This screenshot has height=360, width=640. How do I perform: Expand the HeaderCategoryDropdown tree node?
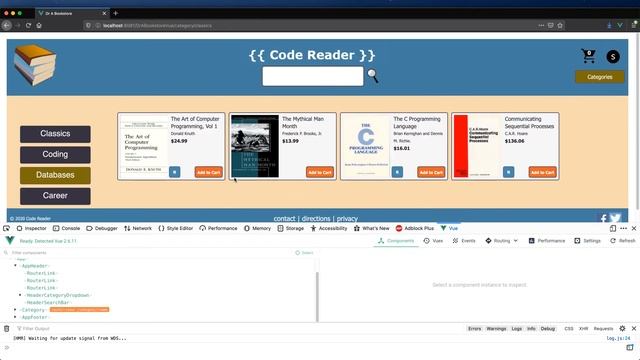pyautogui.click(x=20, y=295)
